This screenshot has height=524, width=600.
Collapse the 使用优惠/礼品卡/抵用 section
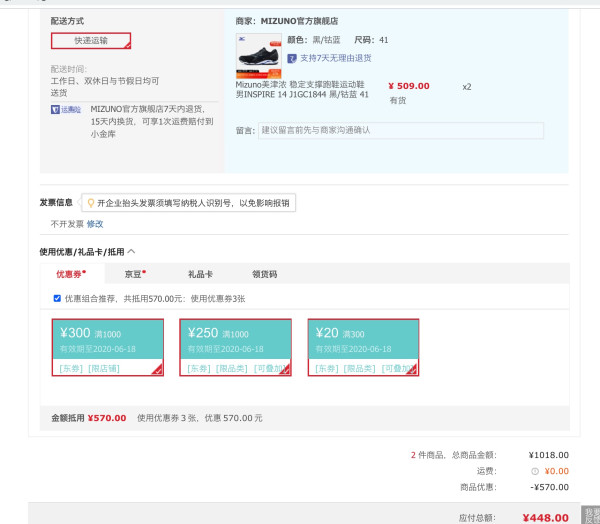point(131,251)
